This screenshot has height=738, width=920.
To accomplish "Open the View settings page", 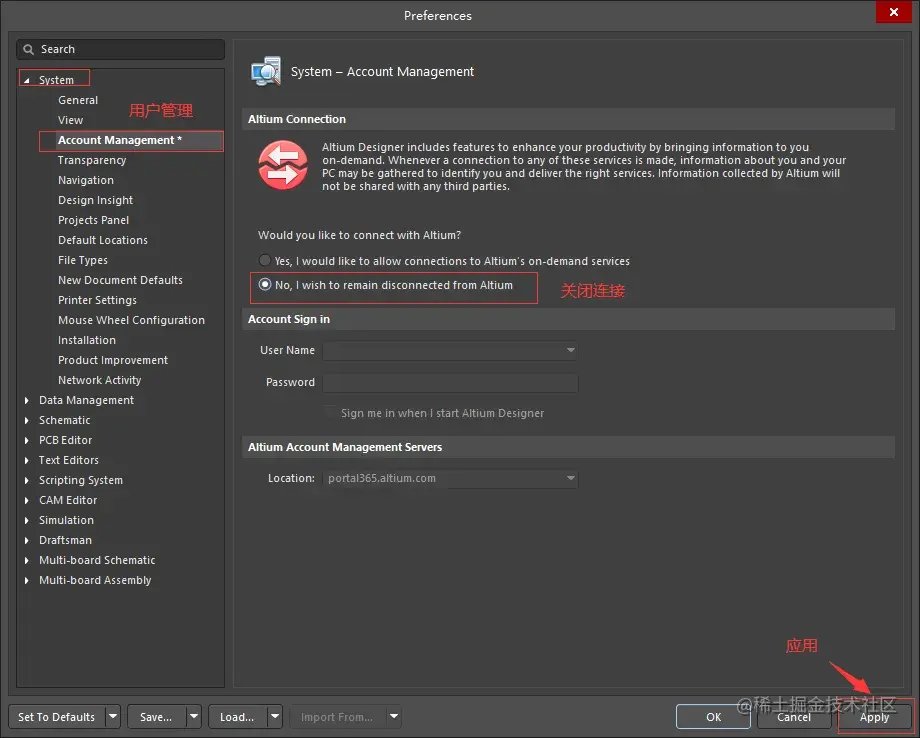I will click(70, 120).
